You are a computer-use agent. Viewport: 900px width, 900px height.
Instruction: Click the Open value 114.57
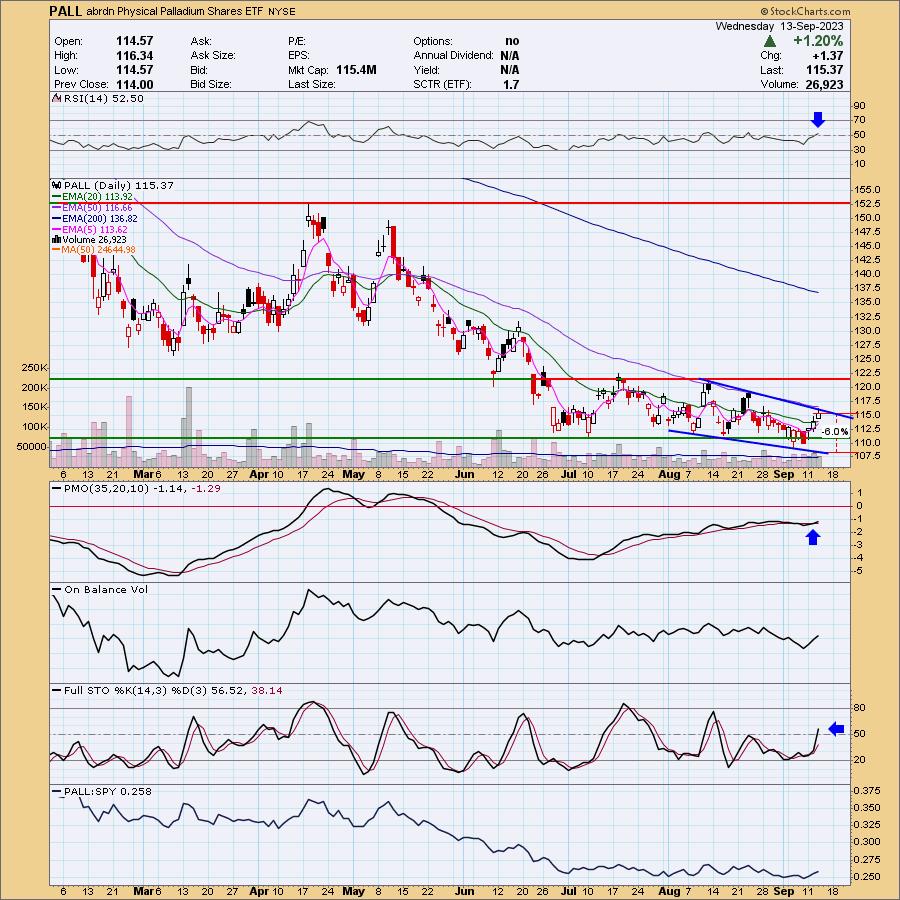pyautogui.click(x=134, y=41)
